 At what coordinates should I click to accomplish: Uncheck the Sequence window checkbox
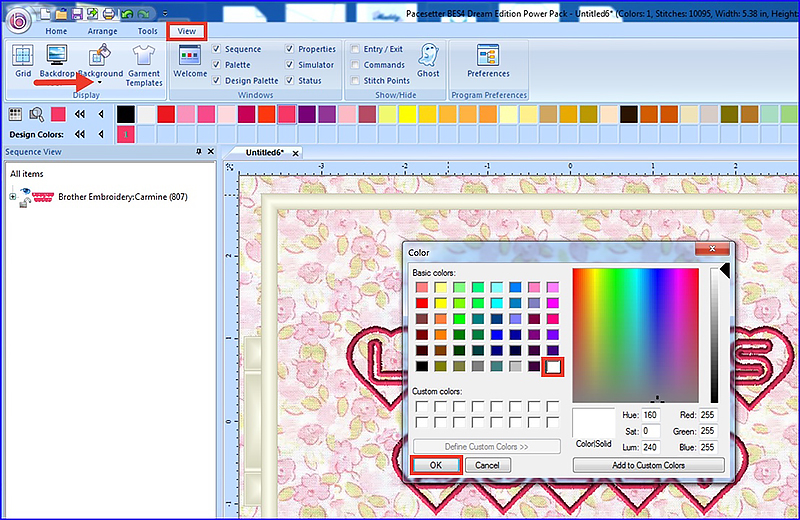(x=217, y=49)
